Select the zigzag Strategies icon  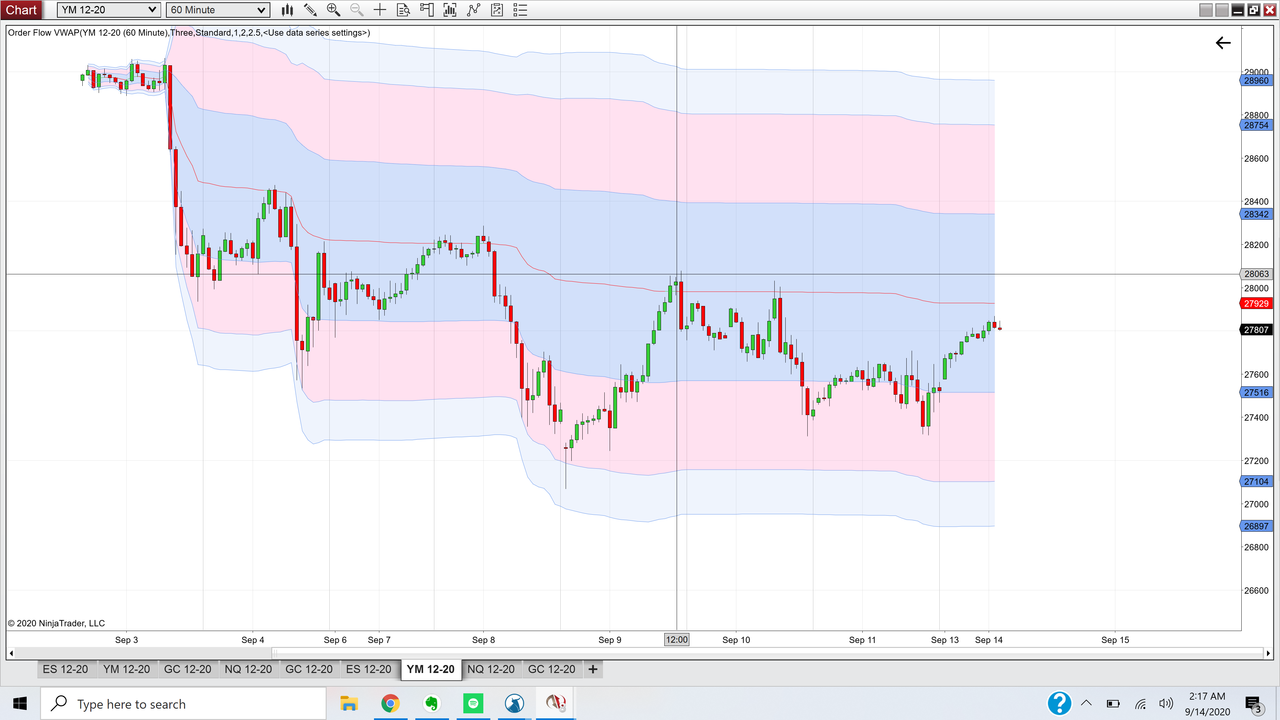click(x=474, y=10)
